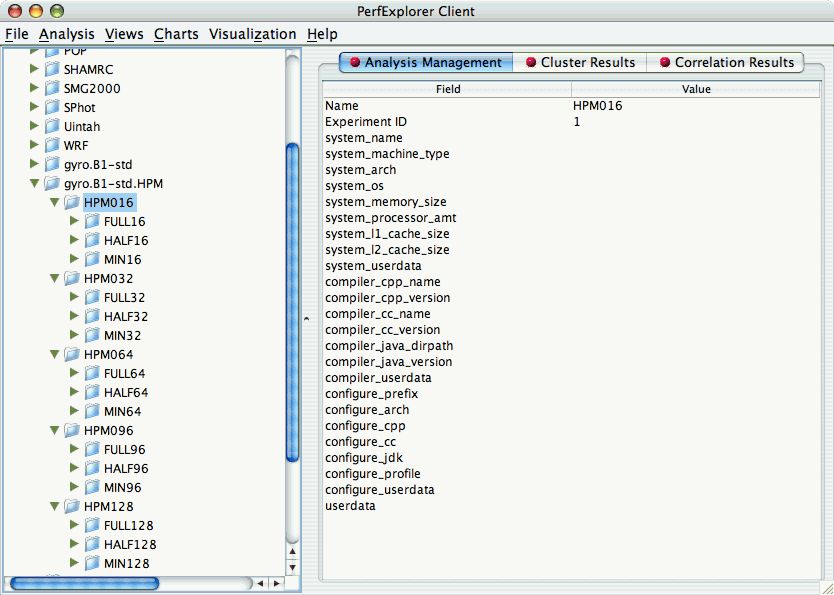834x595 pixels.
Task: Collapse the HPM064 experiment node
Action: tap(55, 355)
